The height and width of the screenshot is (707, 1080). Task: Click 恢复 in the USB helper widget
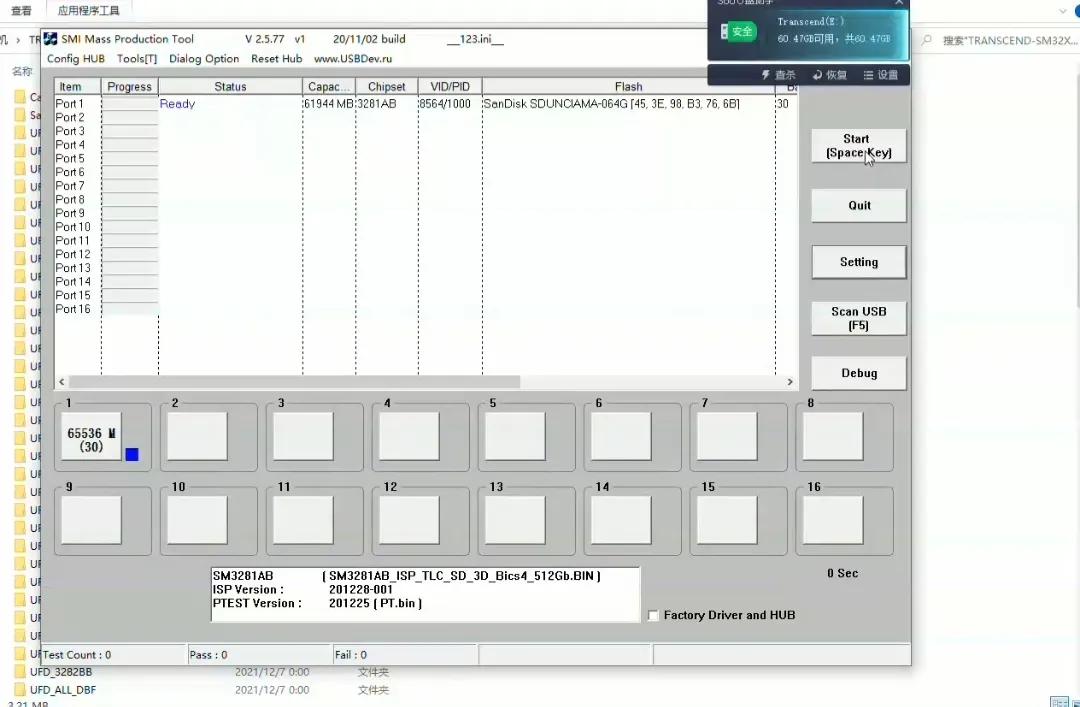coord(830,75)
